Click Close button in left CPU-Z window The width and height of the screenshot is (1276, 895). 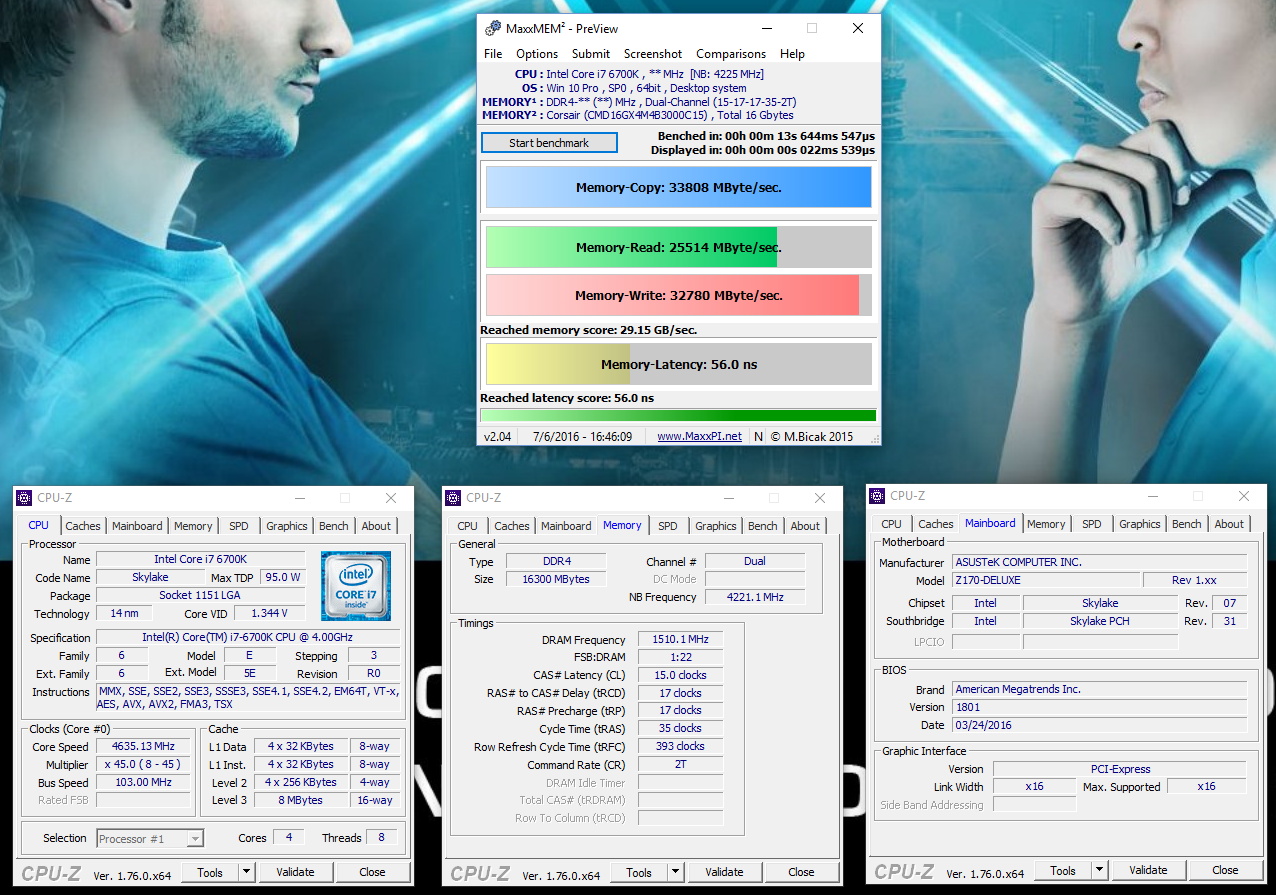[x=372, y=872]
